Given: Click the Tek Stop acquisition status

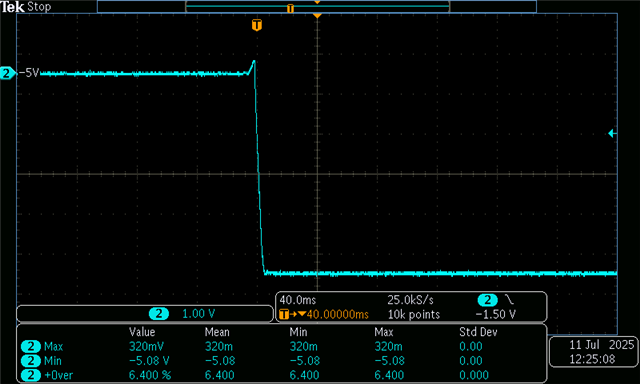Looking at the screenshot, I should click(26, 7).
